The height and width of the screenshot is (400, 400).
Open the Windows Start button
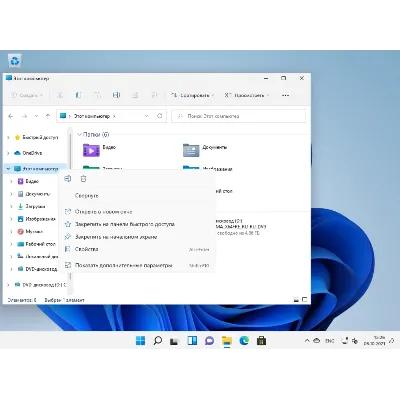tap(141, 341)
